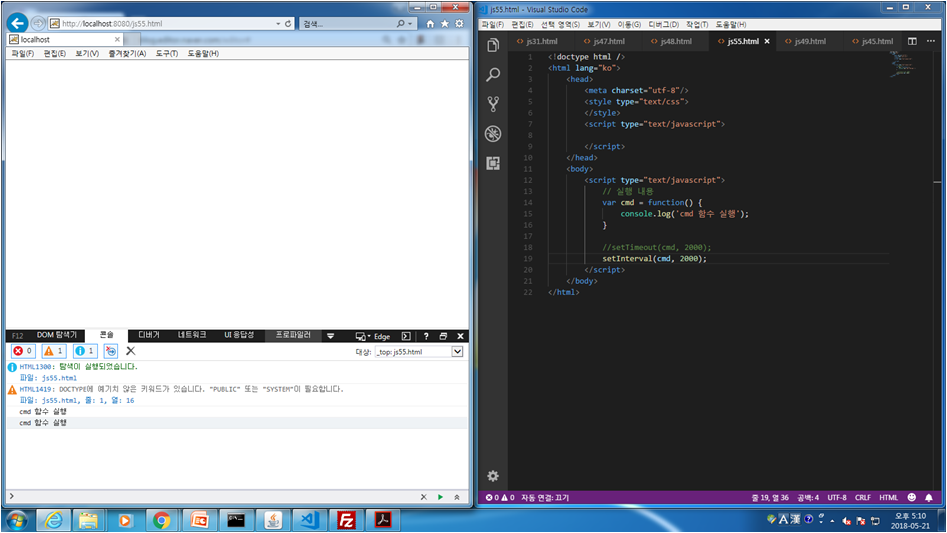Open IE tools gear

[x=459, y=24]
